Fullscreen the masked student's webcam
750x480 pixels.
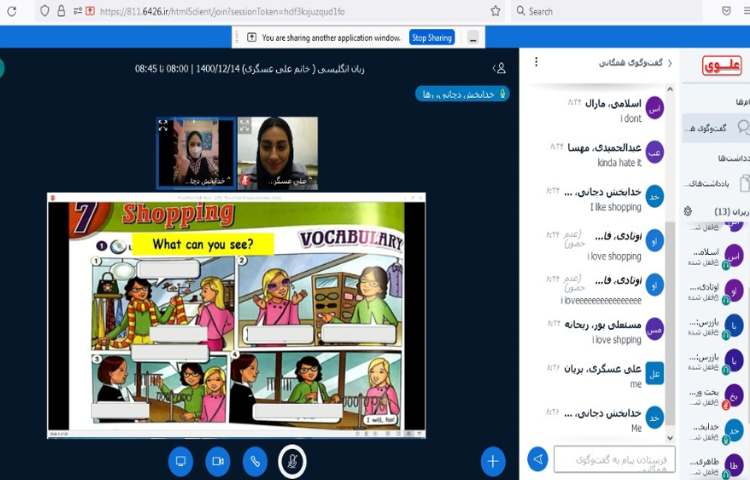(x=163, y=125)
